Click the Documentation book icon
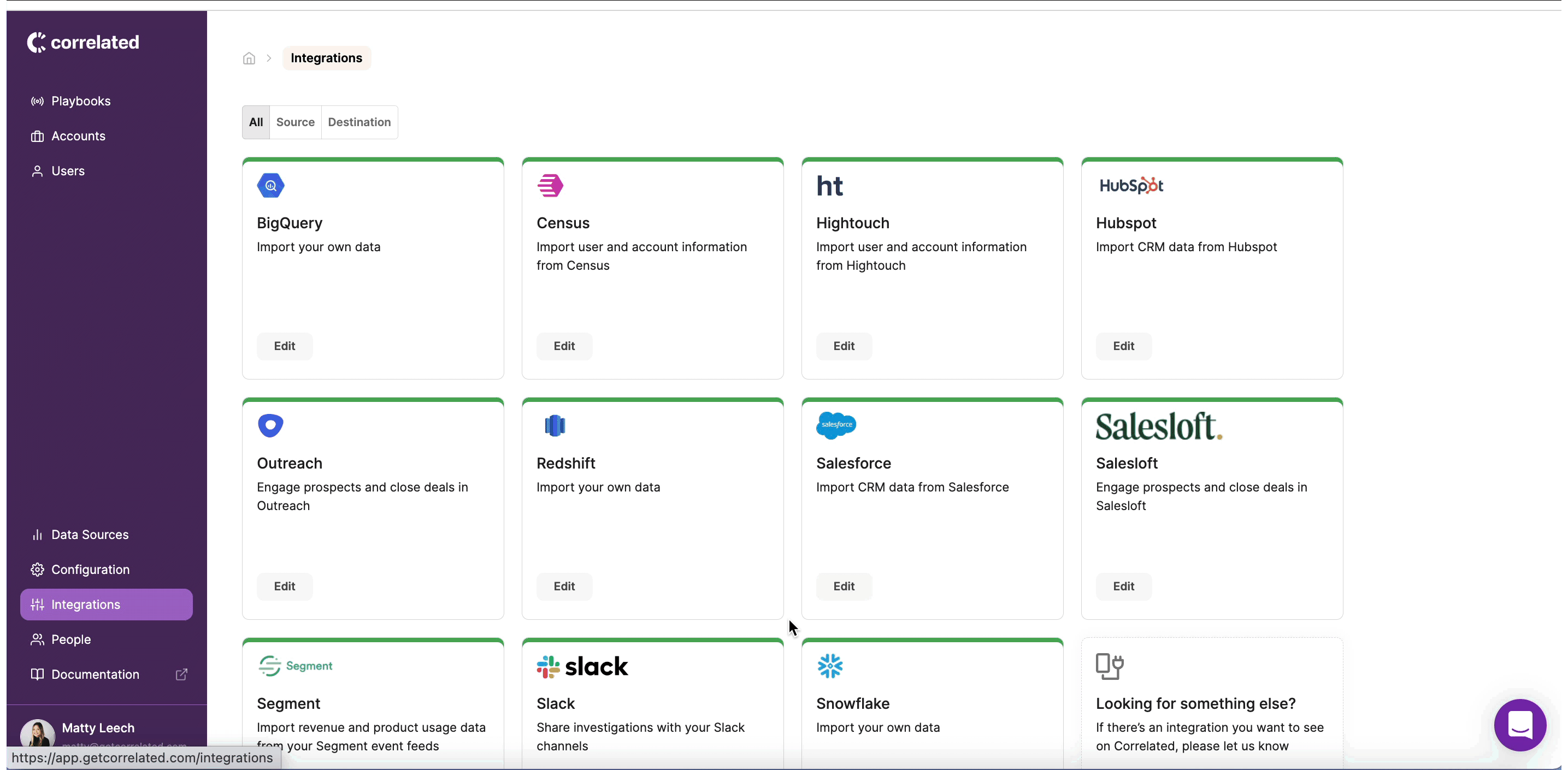Image resolution: width=1568 pixels, height=770 pixels. (37, 674)
